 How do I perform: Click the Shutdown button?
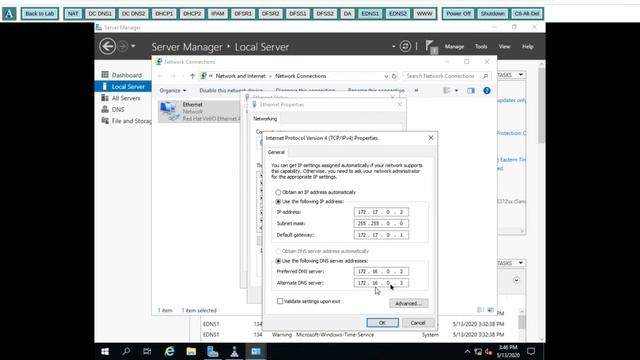(x=493, y=13)
